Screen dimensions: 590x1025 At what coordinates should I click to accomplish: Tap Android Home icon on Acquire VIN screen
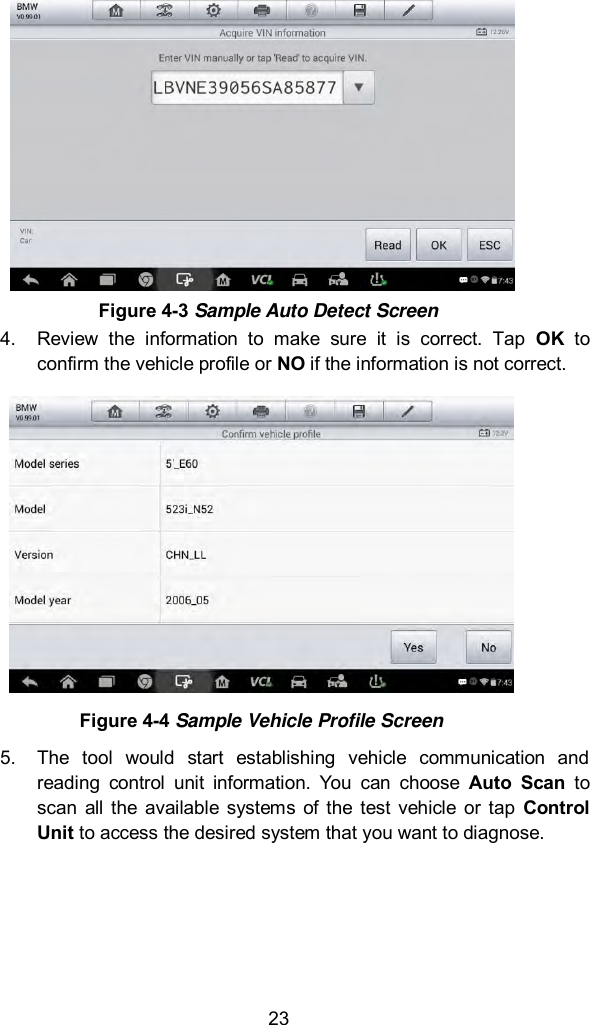click(x=69, y=280)
